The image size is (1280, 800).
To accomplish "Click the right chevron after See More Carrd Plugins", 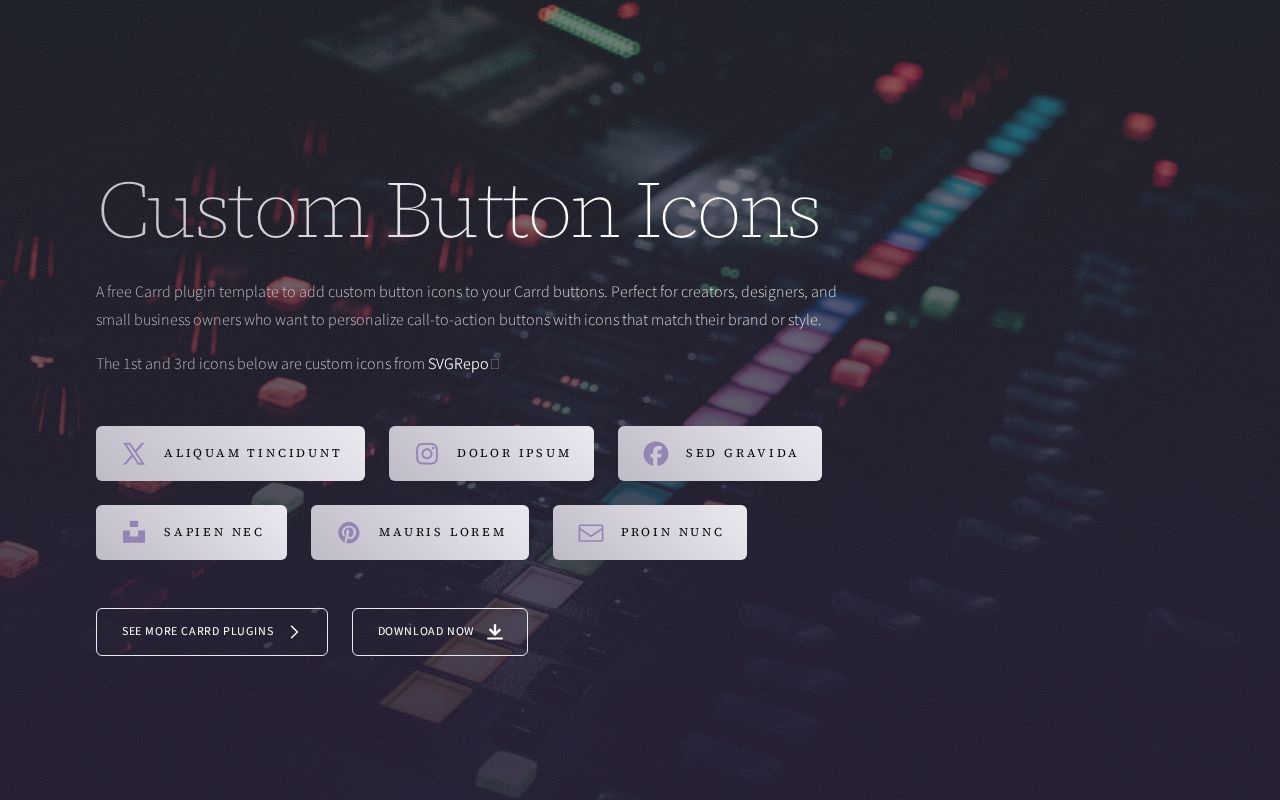I will tap(294, 632).
